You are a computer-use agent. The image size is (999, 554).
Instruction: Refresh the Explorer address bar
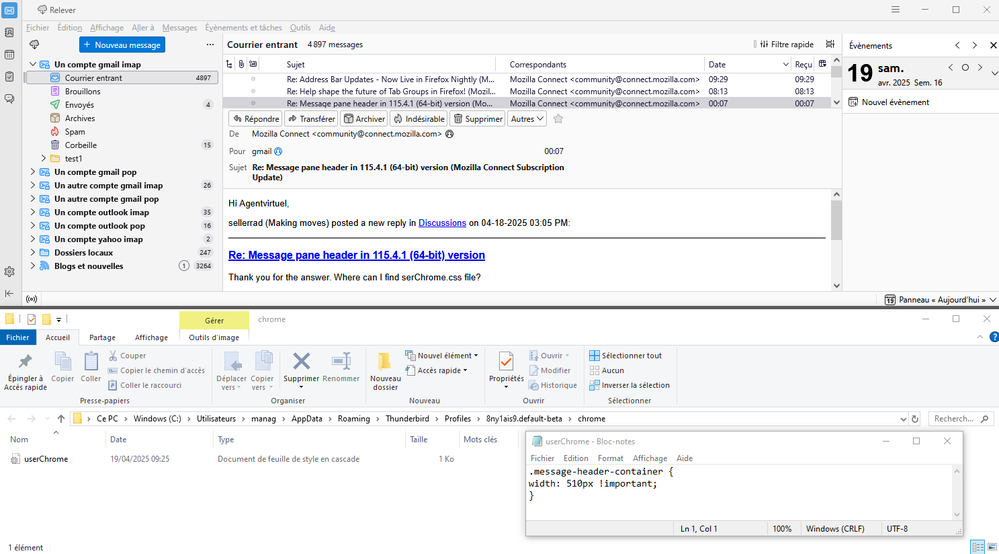tap(915, 419)
